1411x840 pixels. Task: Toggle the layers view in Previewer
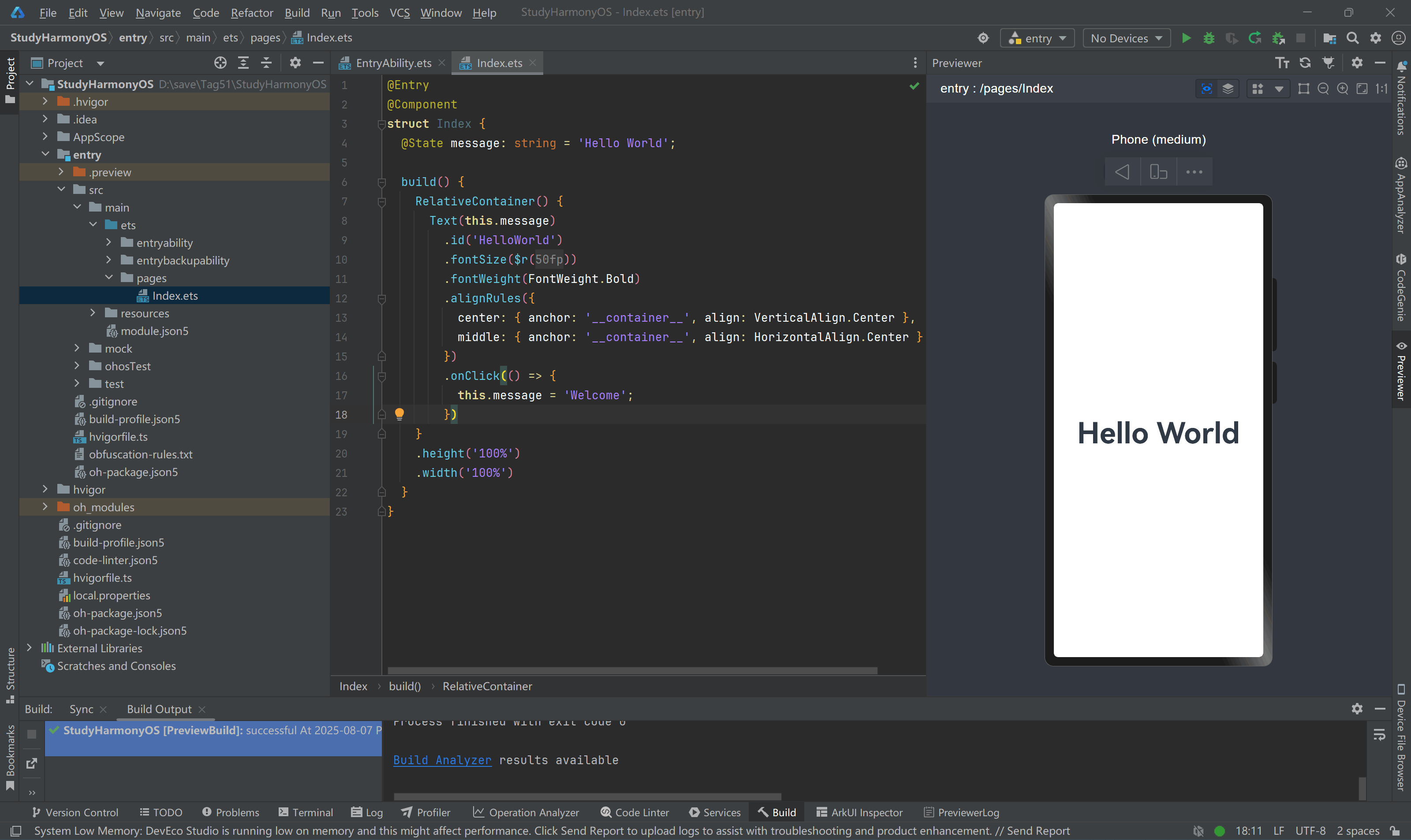point(1228,89)
